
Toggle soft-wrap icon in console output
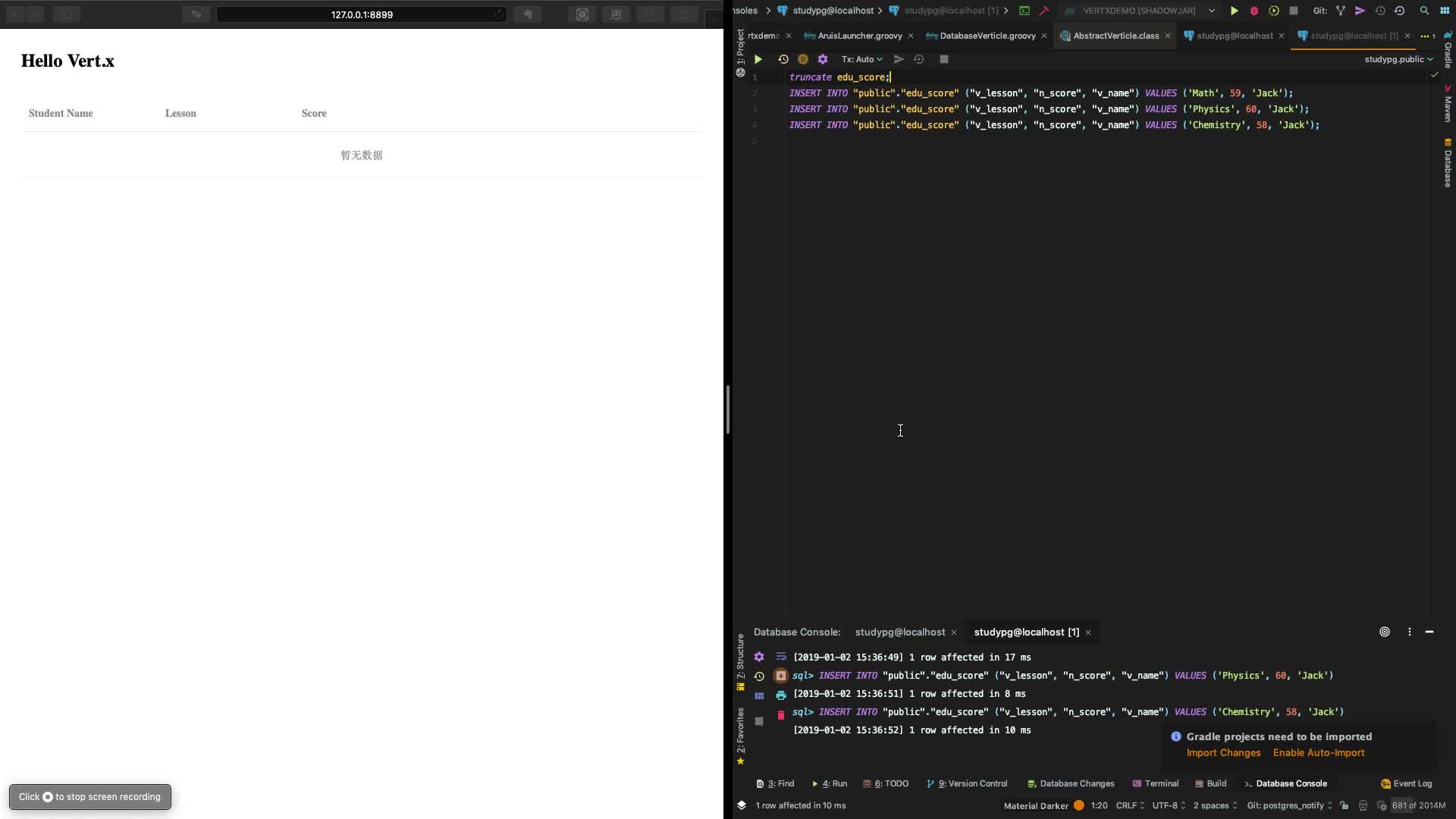[x=780, y=657]
